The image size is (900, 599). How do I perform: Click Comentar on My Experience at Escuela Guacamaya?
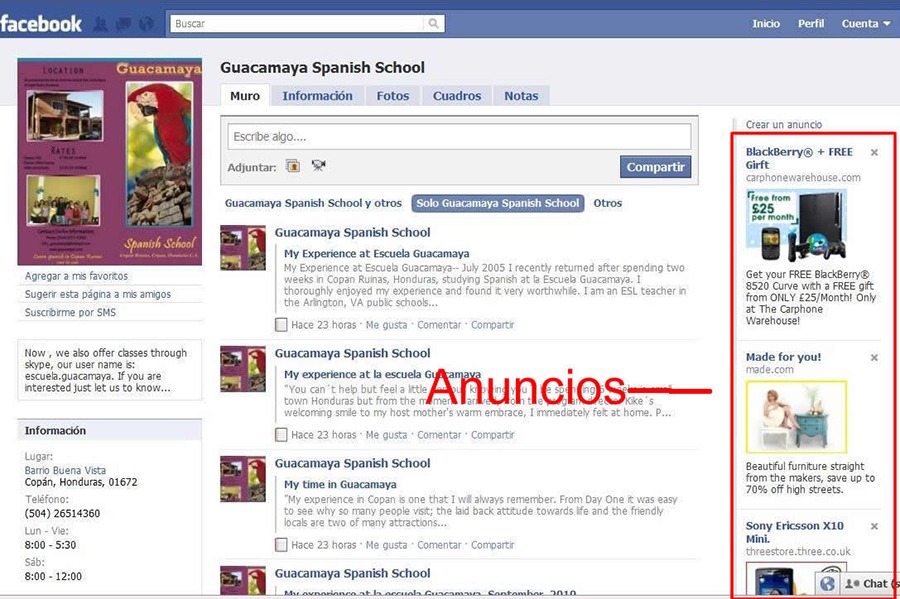tap(439, 325)
